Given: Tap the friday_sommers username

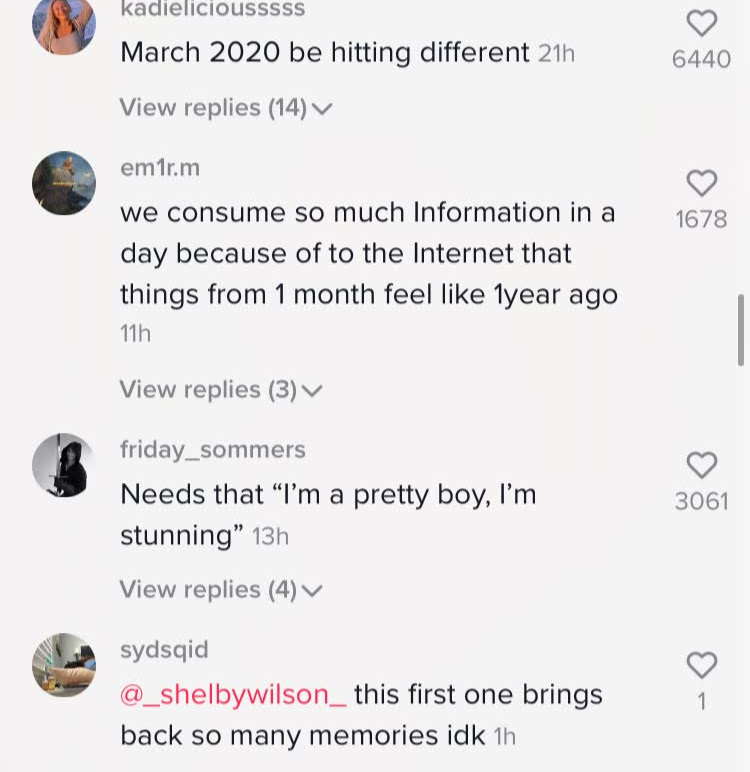Looking at the screenshot, I should pos(212,450).
